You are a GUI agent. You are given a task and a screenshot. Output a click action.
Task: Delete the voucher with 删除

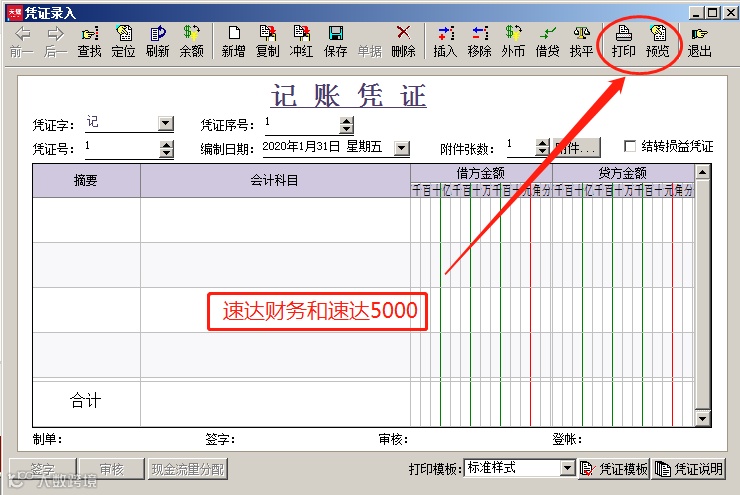coord(404,42)
